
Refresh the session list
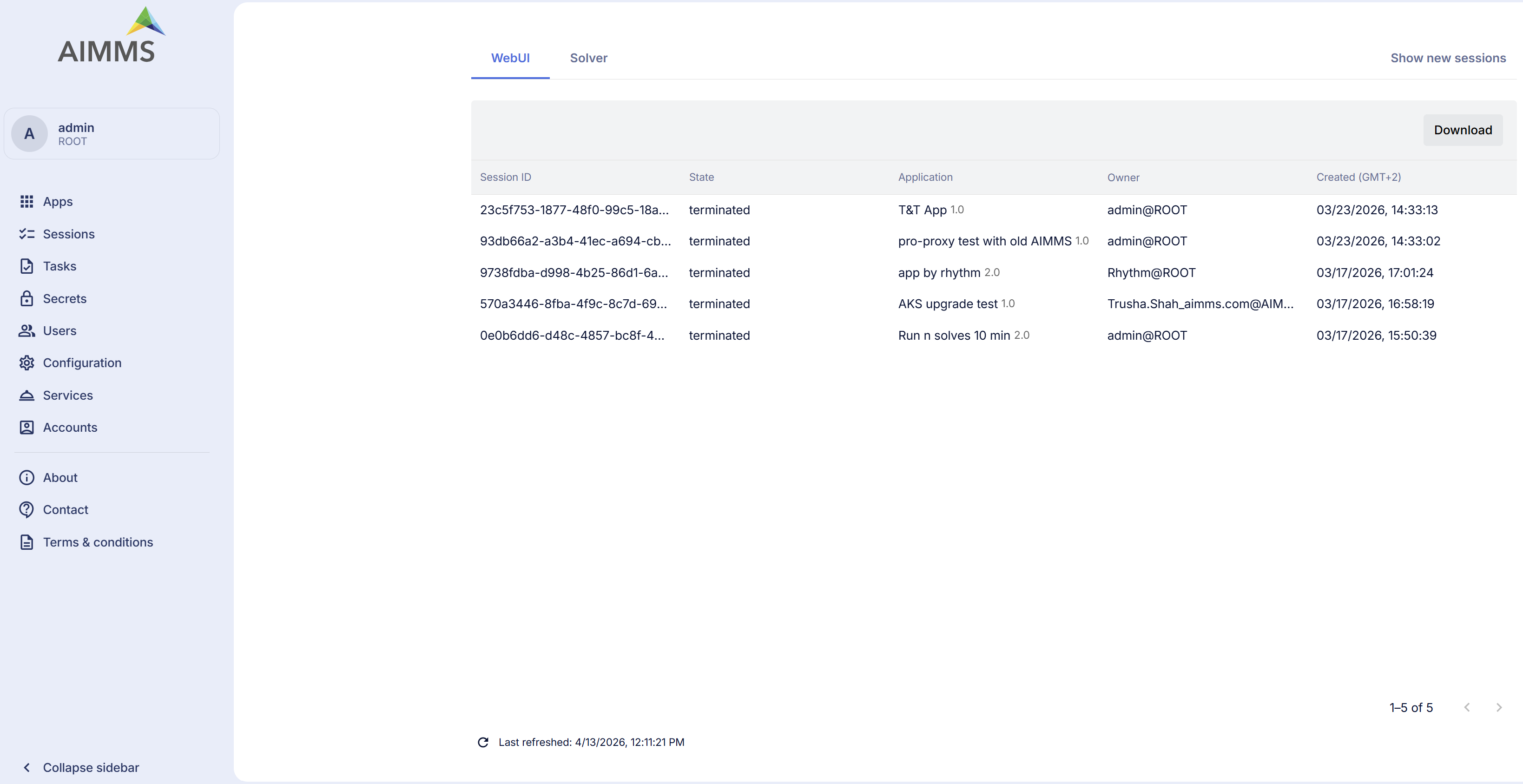[x=483, y=741]
